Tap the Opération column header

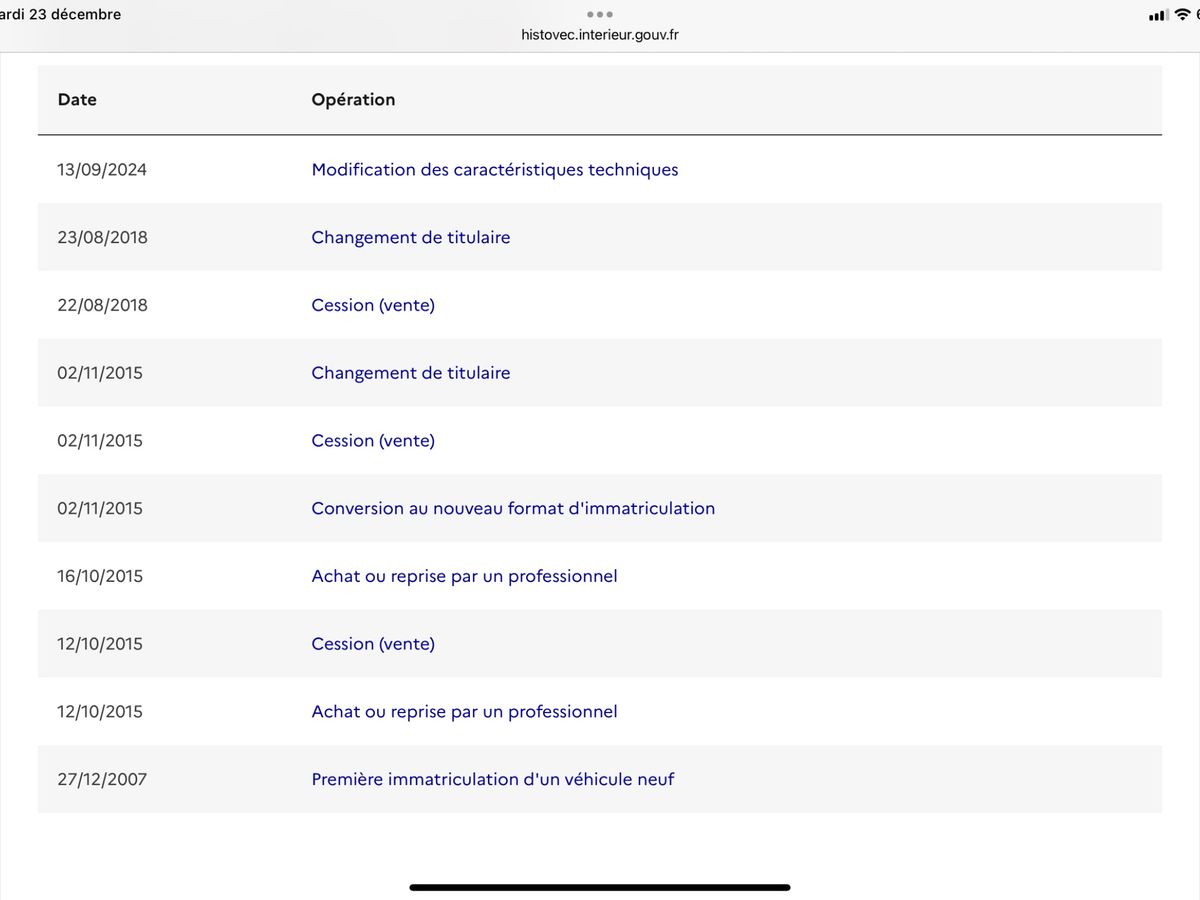click(353, 100)
